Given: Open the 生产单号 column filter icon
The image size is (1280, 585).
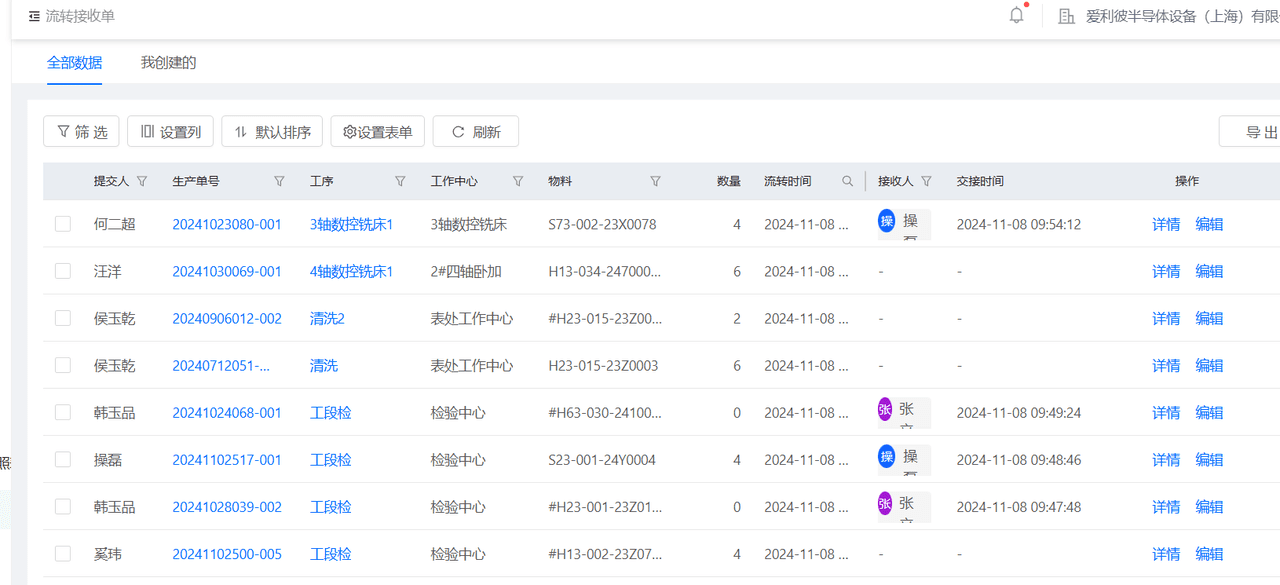Looking at the screenshot, I should [279, 181].
